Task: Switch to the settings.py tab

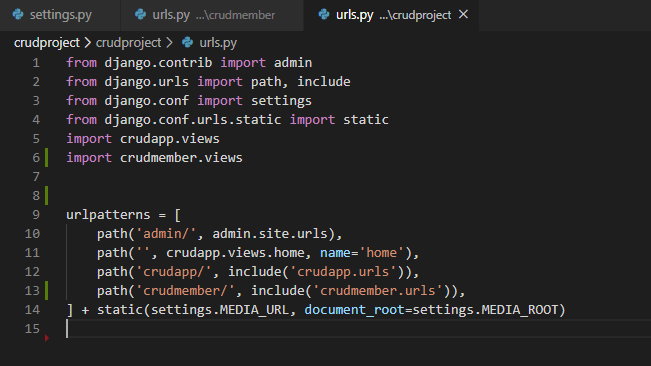Action: [60, 15]
